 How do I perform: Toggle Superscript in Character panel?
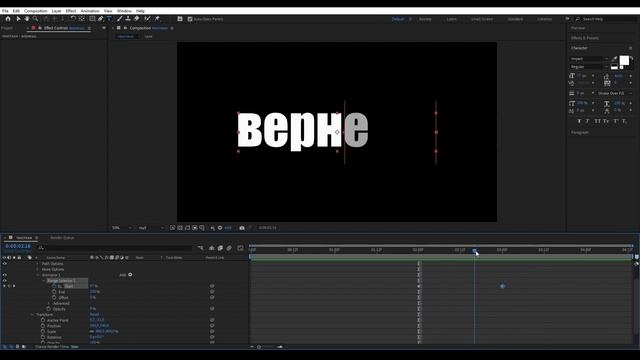(616, 121)
